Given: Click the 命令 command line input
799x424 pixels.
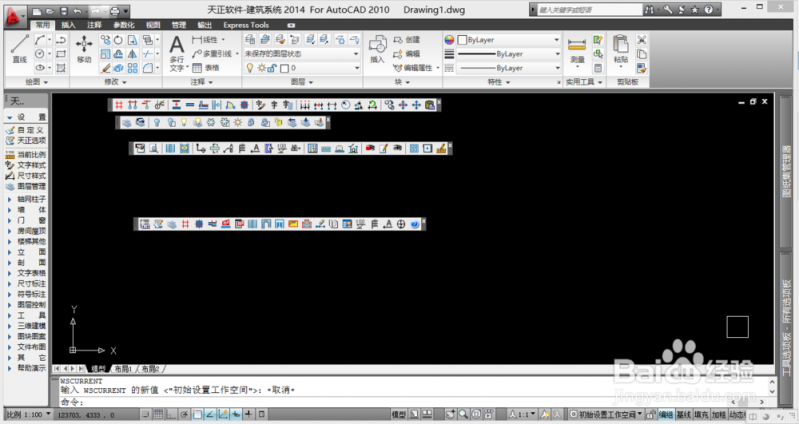Looking at the screenshot, I should pyautogui.click(x=412, y=402).
